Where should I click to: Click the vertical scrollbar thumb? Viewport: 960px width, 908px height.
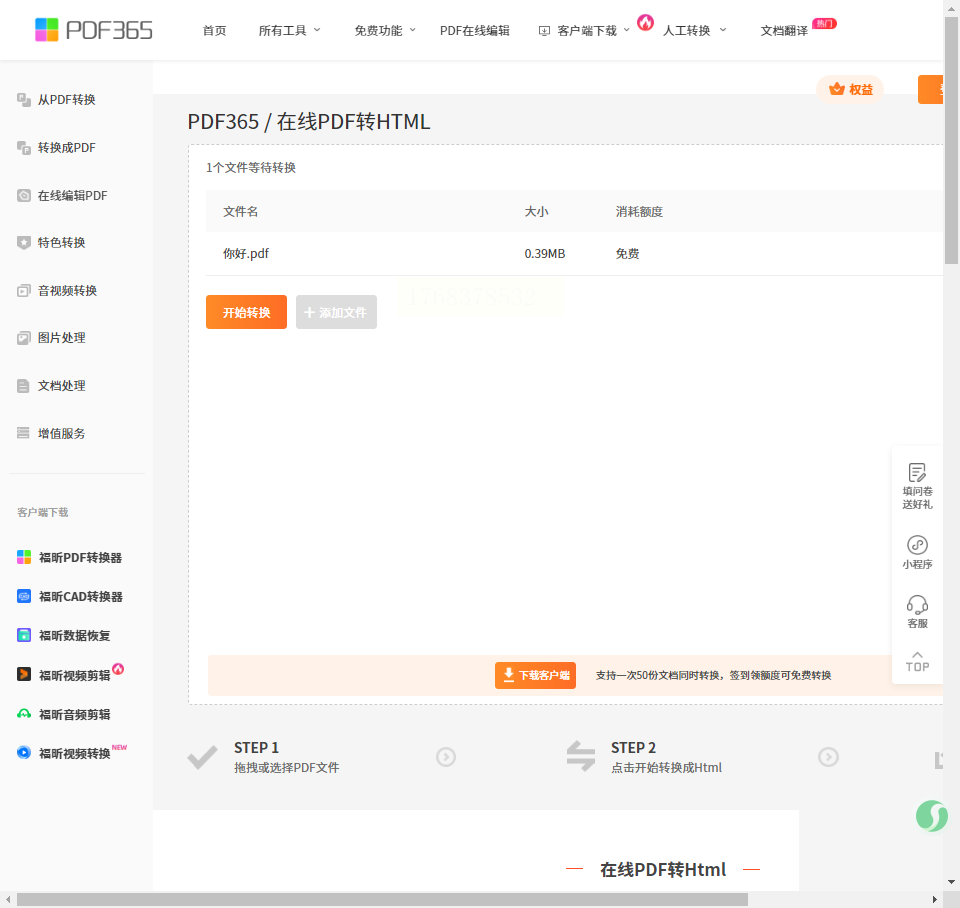(951, 140)
